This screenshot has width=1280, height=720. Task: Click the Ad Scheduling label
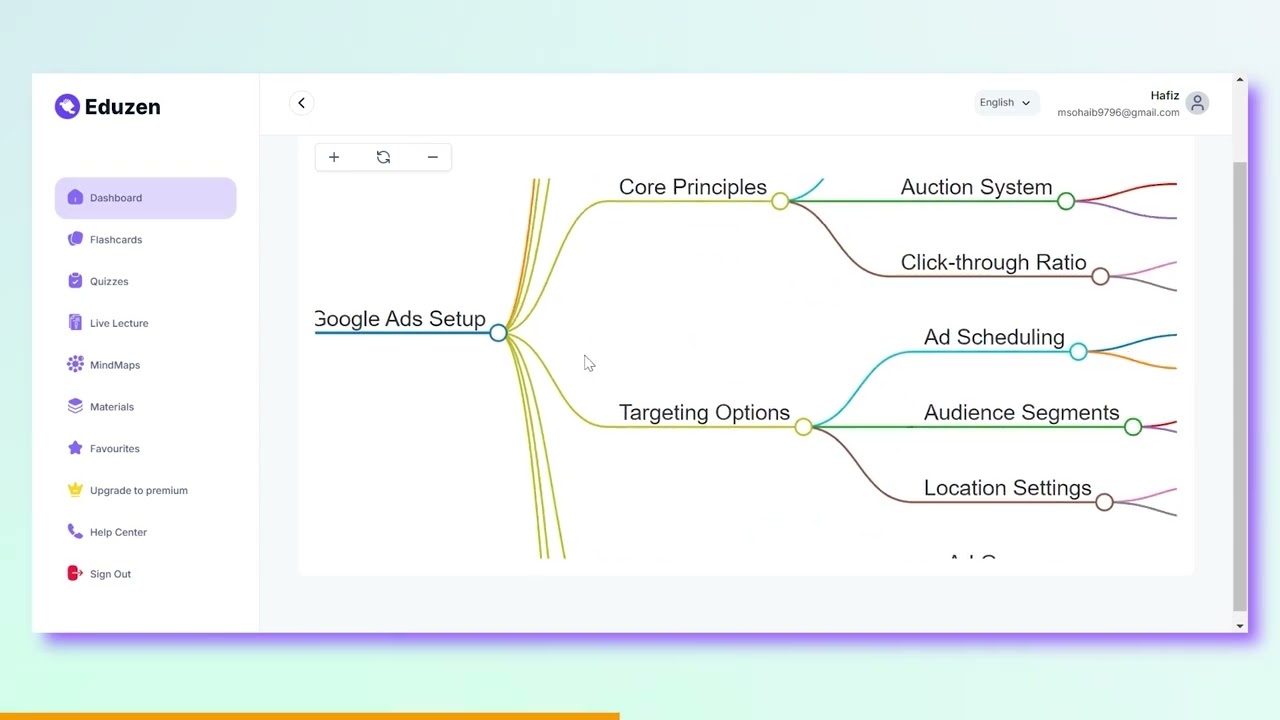[x=994, y=337]
